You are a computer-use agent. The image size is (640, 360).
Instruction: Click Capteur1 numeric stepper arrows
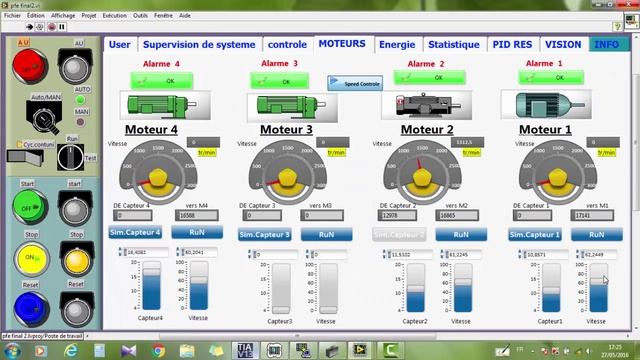[x=520, y=254]
